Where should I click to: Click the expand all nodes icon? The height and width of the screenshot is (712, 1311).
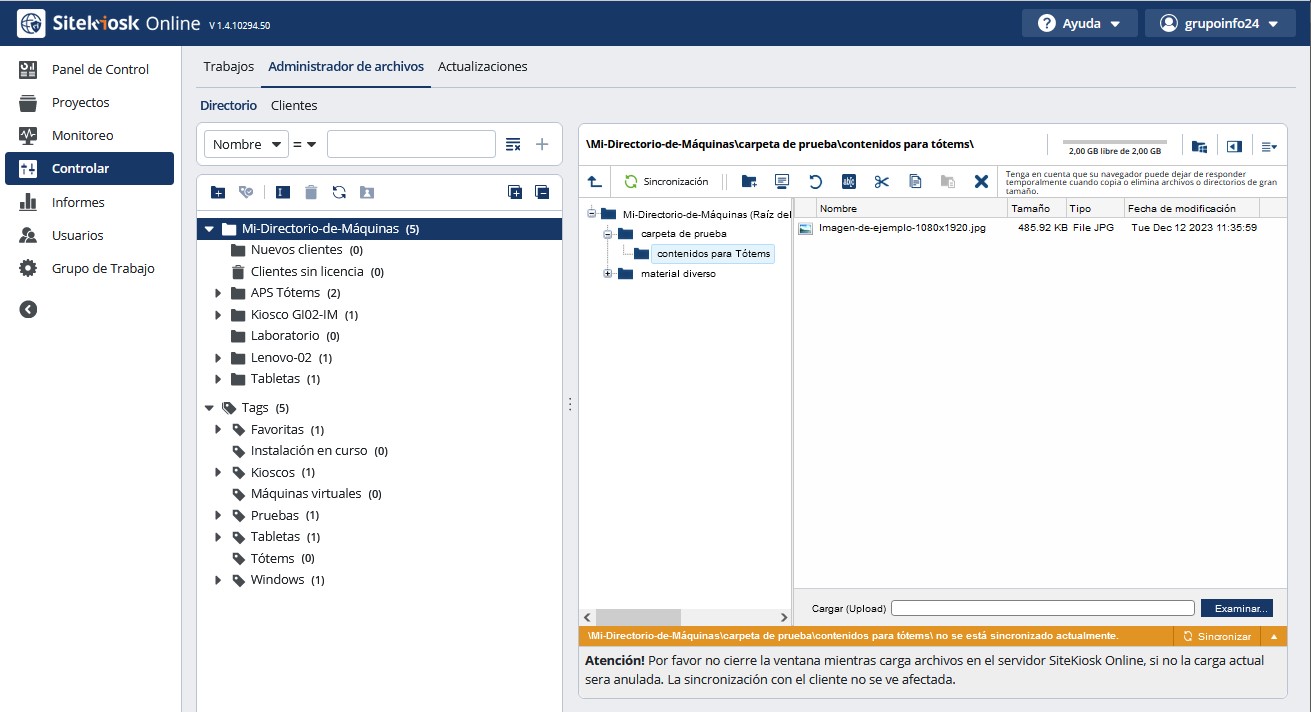515,192
